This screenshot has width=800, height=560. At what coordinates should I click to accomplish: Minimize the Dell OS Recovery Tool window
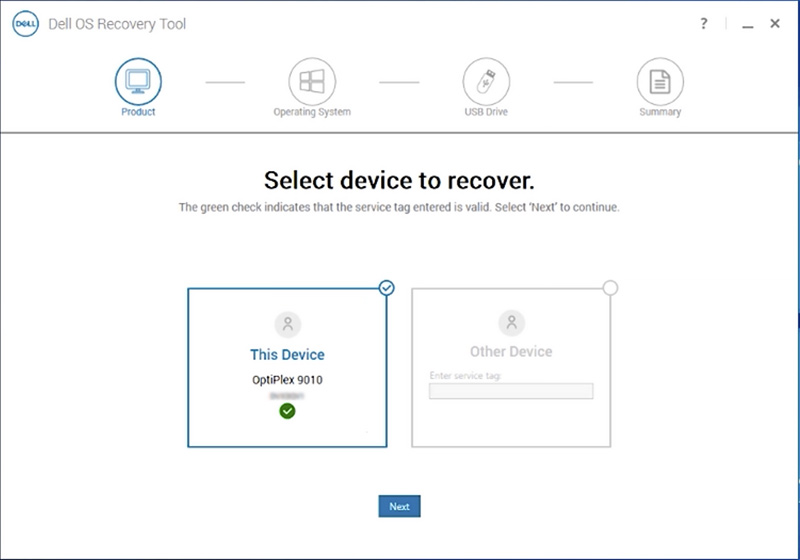748,26
